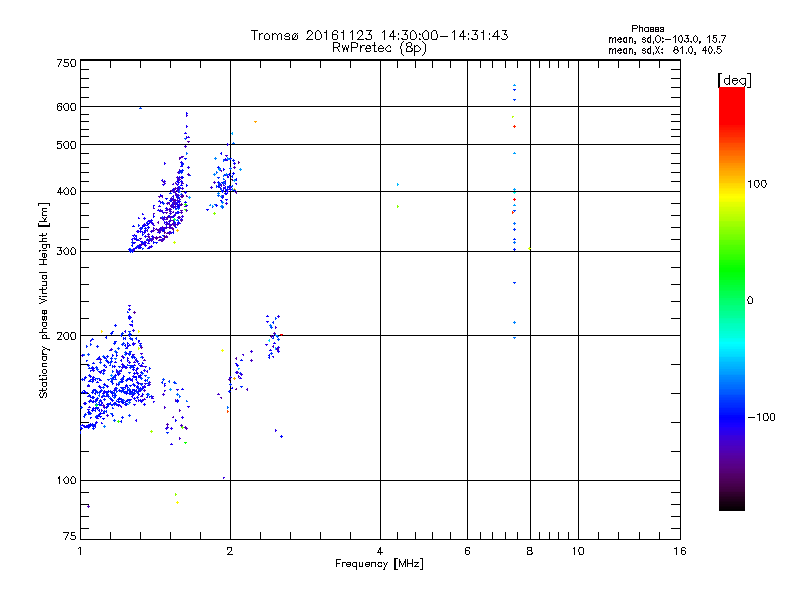This screenshot has height=600, width=800.
Task: Click the y-axis tick label '600'
Action: coord(66,107)
